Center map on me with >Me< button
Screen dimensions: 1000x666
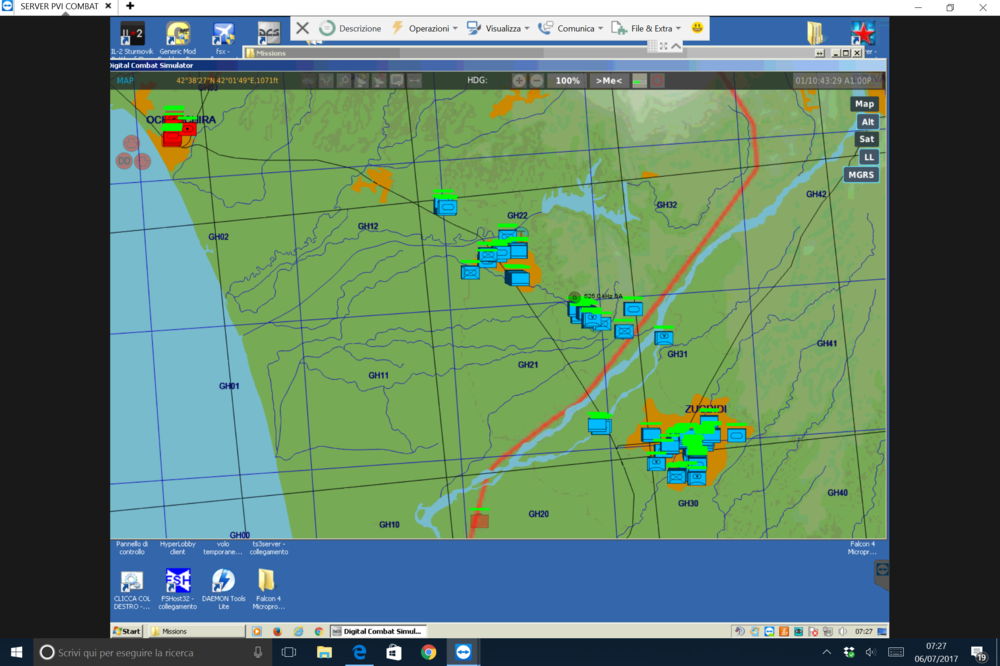(x=608, y=80)
